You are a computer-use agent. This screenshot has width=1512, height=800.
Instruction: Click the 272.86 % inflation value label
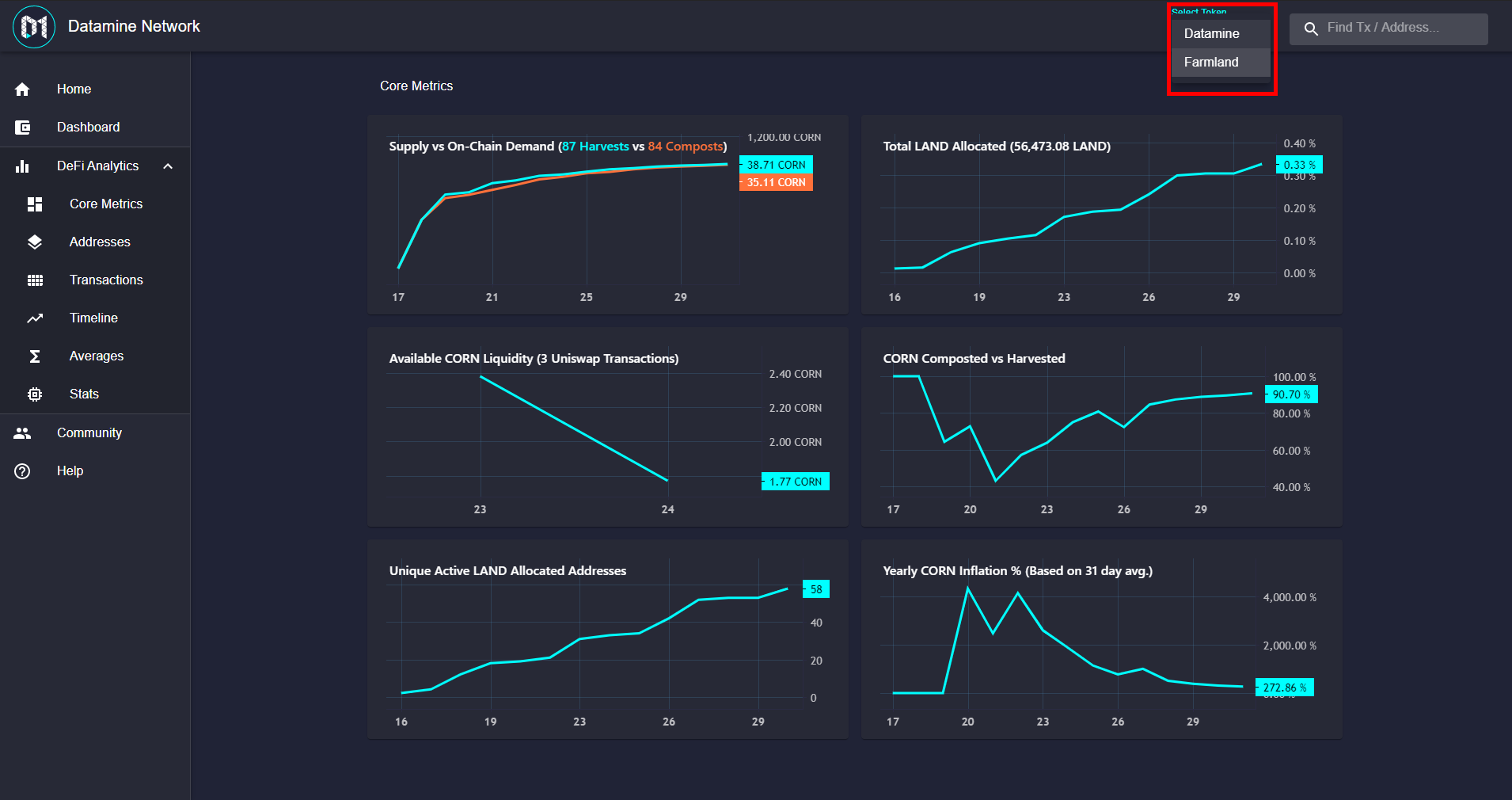(x=1285, y=688)
